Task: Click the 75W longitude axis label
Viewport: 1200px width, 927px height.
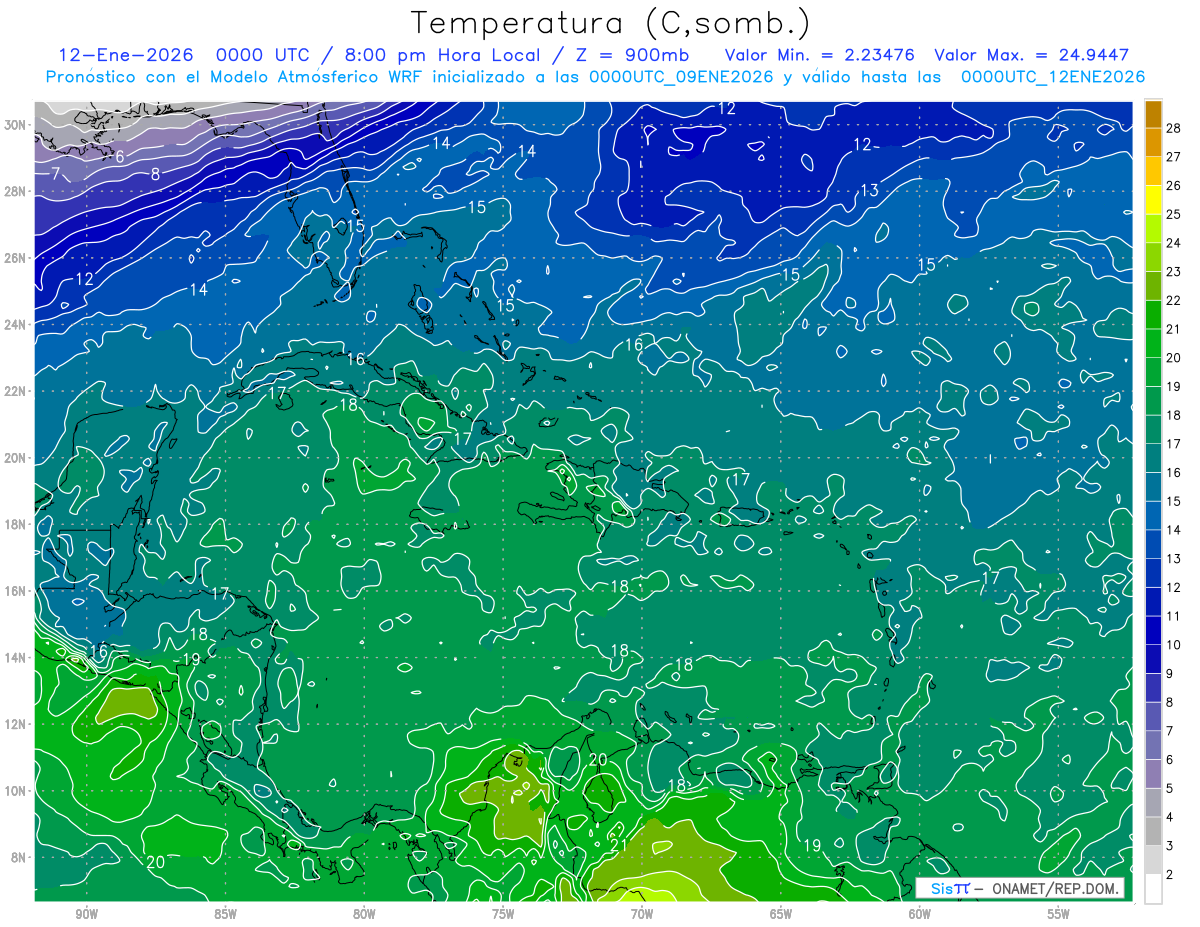Action: [x=503, y=914]
